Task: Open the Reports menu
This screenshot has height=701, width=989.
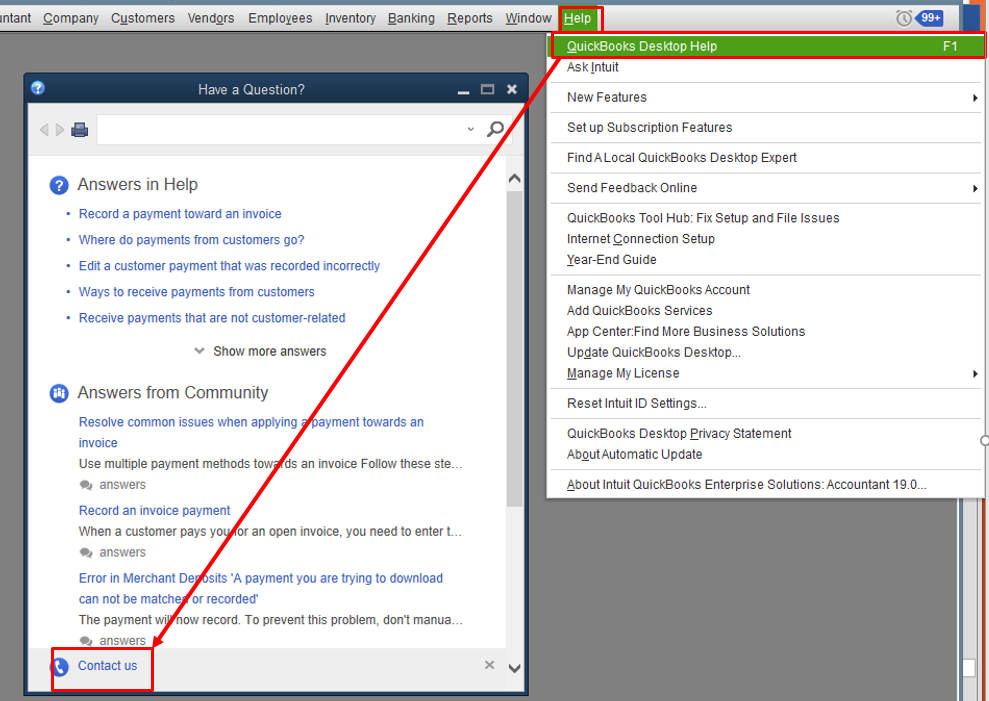Action: coord(470,18)
